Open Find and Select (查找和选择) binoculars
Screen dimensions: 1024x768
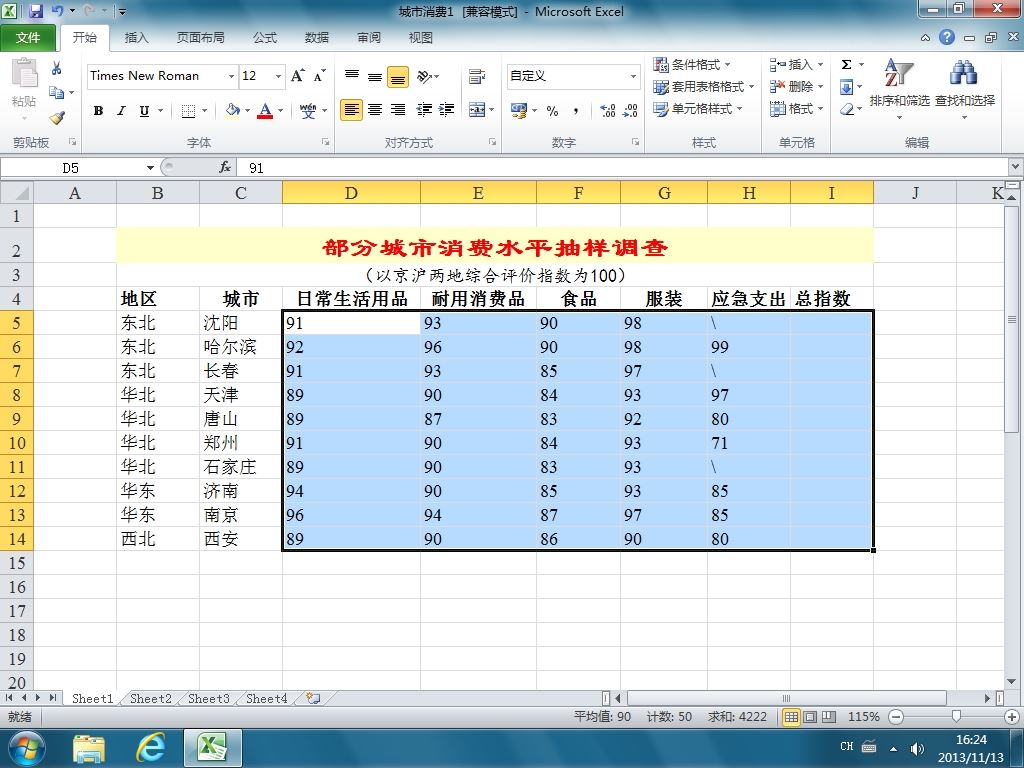click(965, 89)
